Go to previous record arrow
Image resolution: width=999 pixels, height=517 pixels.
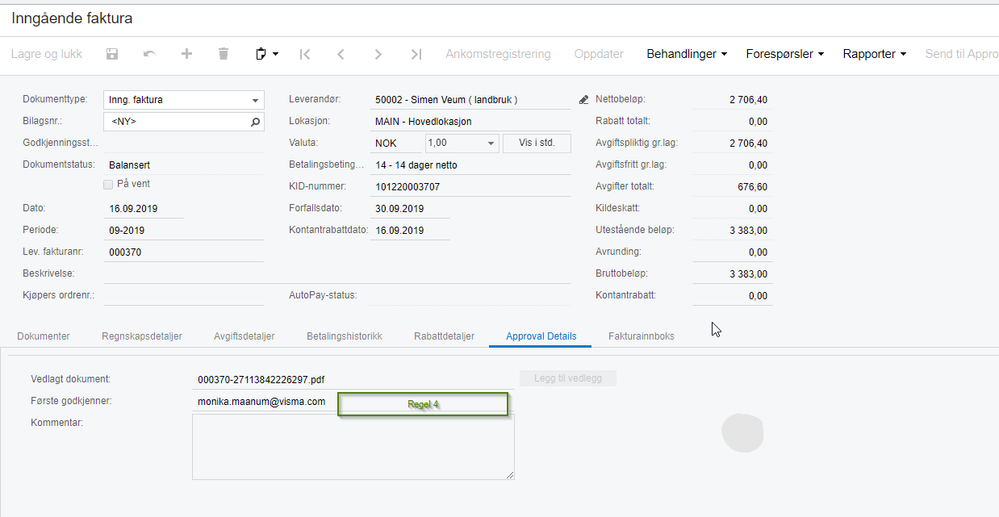pos(341,54)
